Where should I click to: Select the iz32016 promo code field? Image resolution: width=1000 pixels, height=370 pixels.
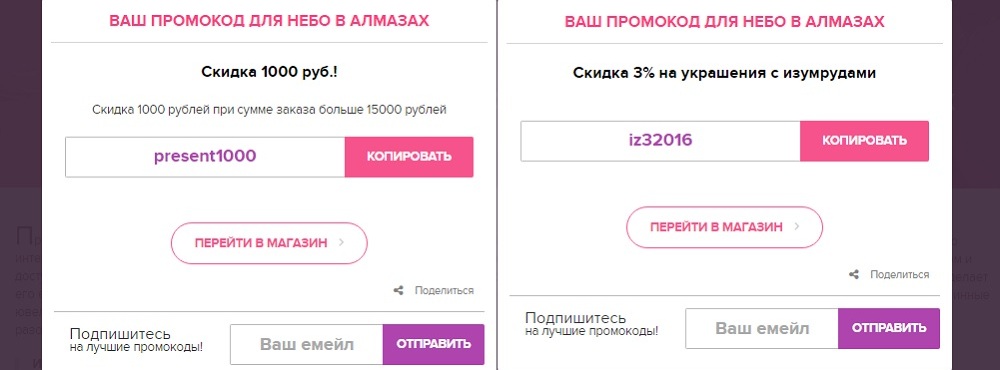coord(660,140)
